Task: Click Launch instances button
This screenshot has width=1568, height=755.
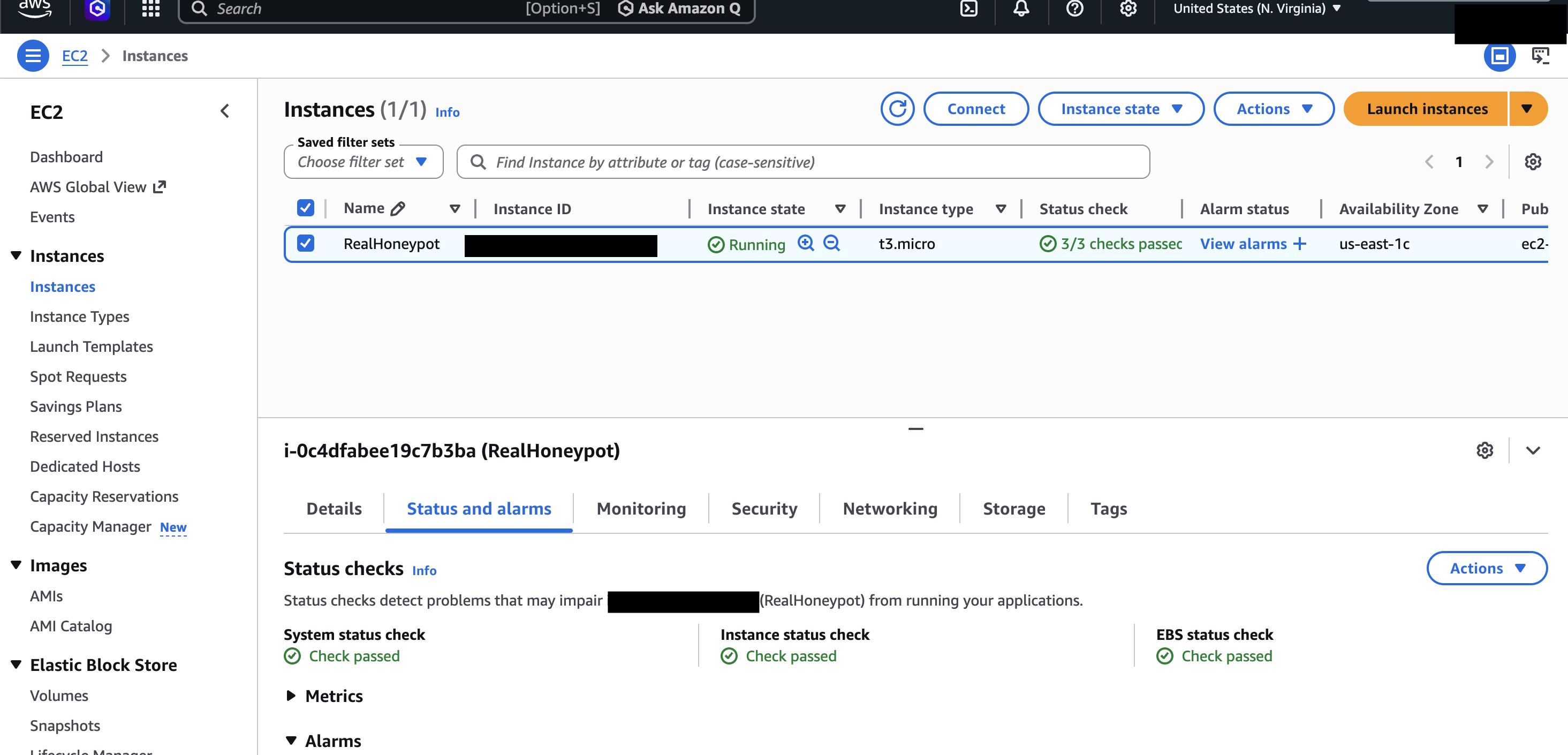Action: coord(1426,109)
